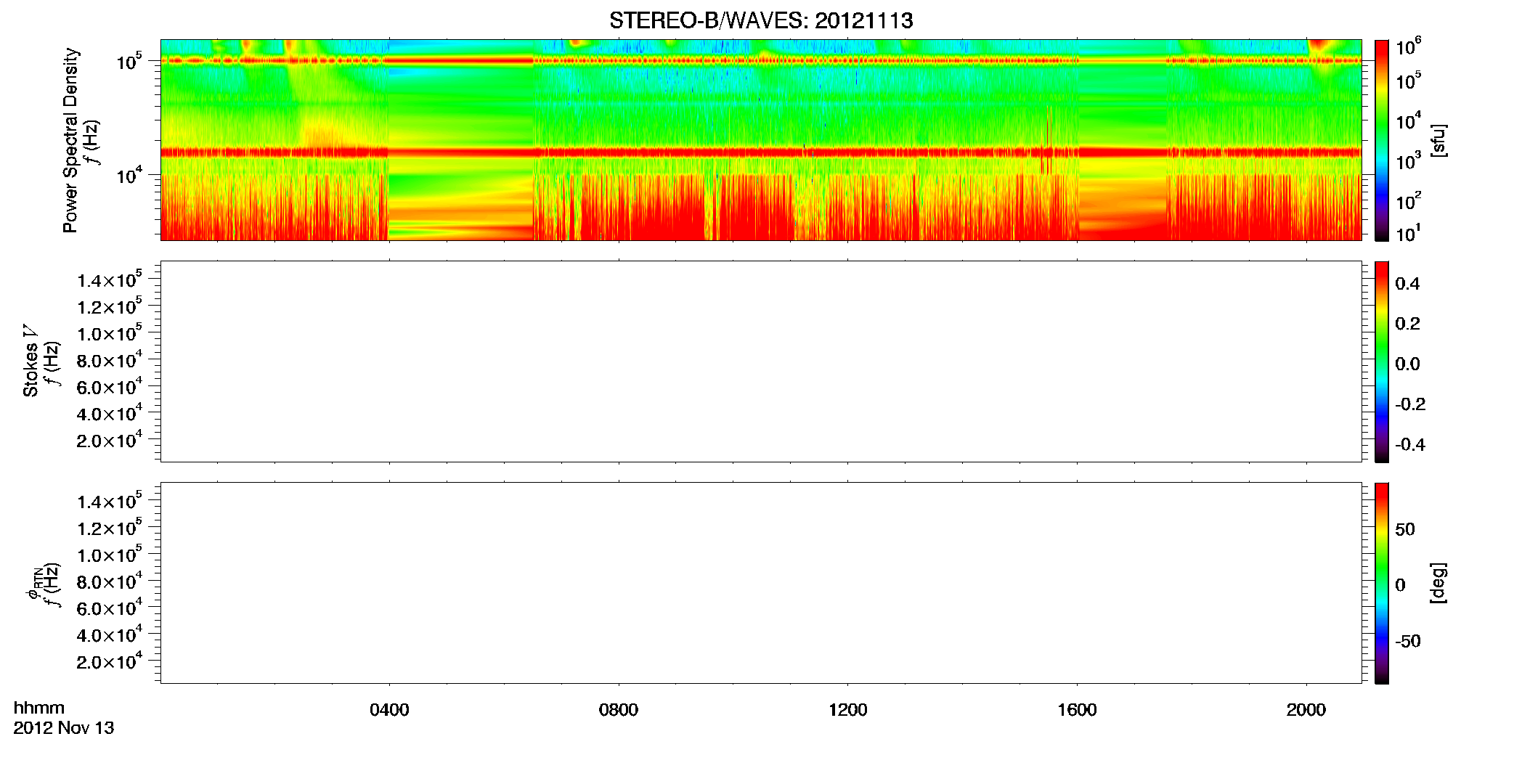Click the [deg] units label

(1438, 583)
